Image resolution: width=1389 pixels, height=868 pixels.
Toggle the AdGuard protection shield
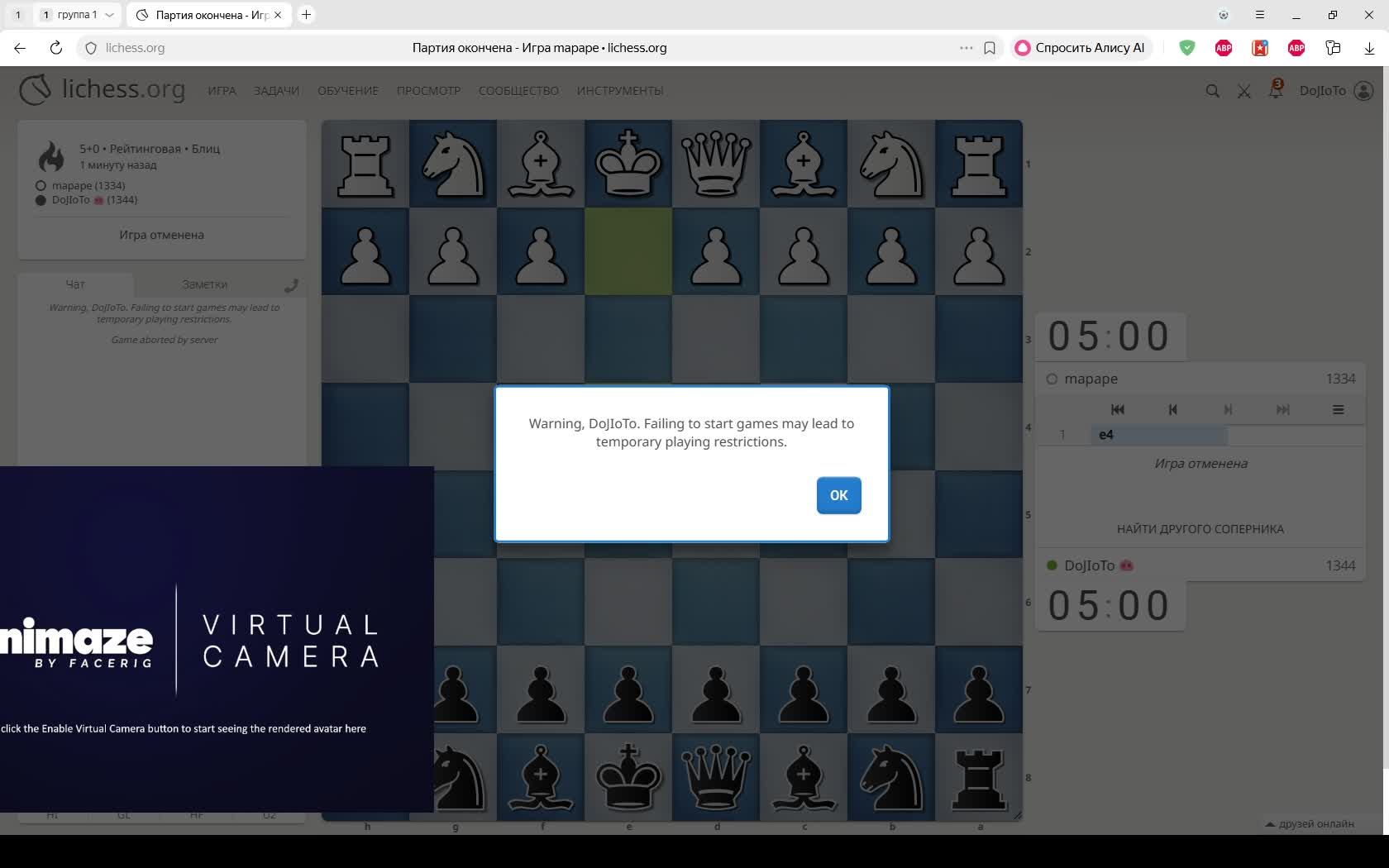[1187, 48]
